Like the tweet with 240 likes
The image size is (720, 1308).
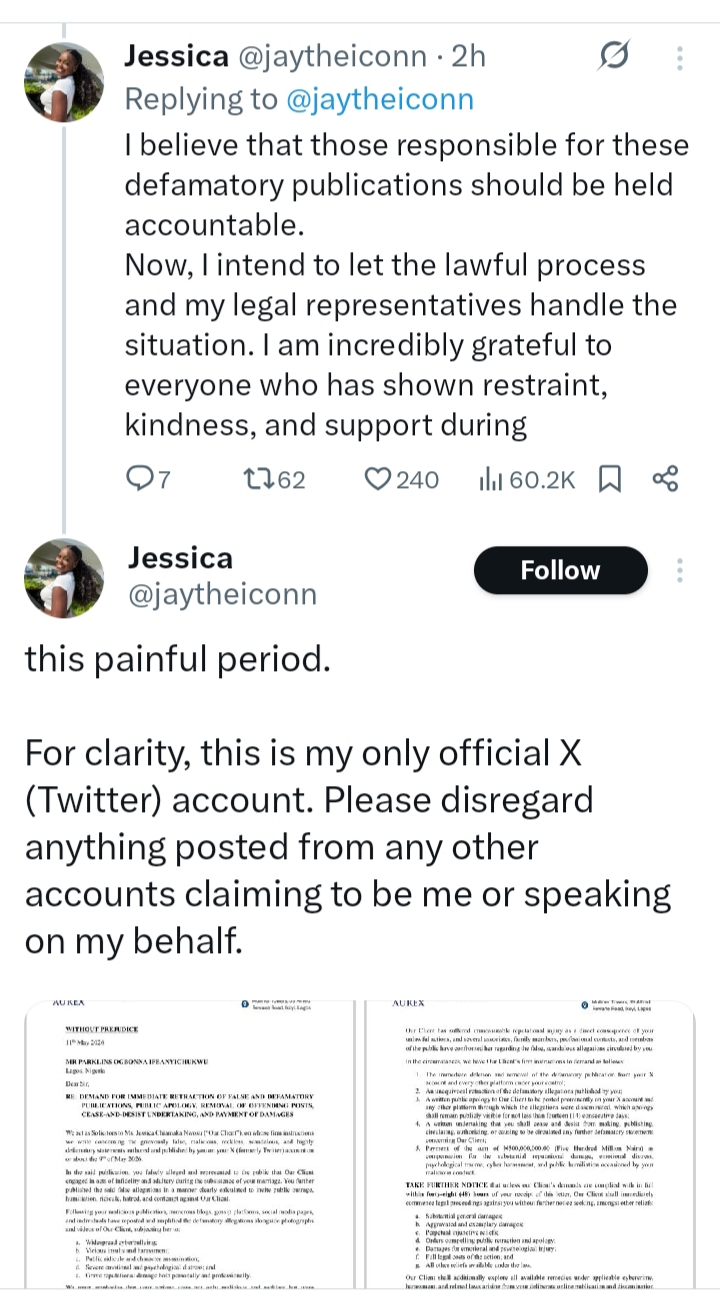pos(401,480)
